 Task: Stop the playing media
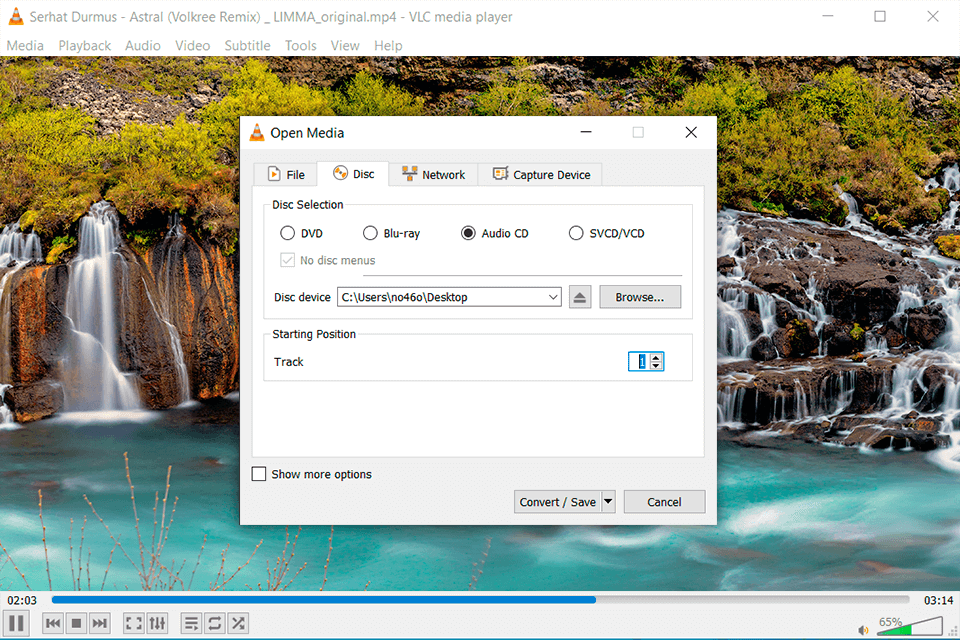[76, 623]
